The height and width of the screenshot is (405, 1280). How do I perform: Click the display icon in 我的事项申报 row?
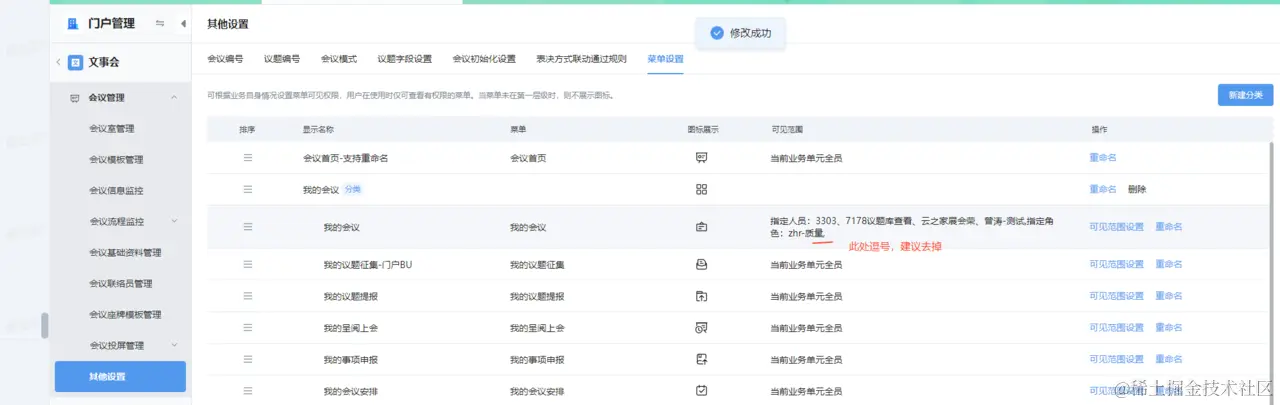coord(702,359)
